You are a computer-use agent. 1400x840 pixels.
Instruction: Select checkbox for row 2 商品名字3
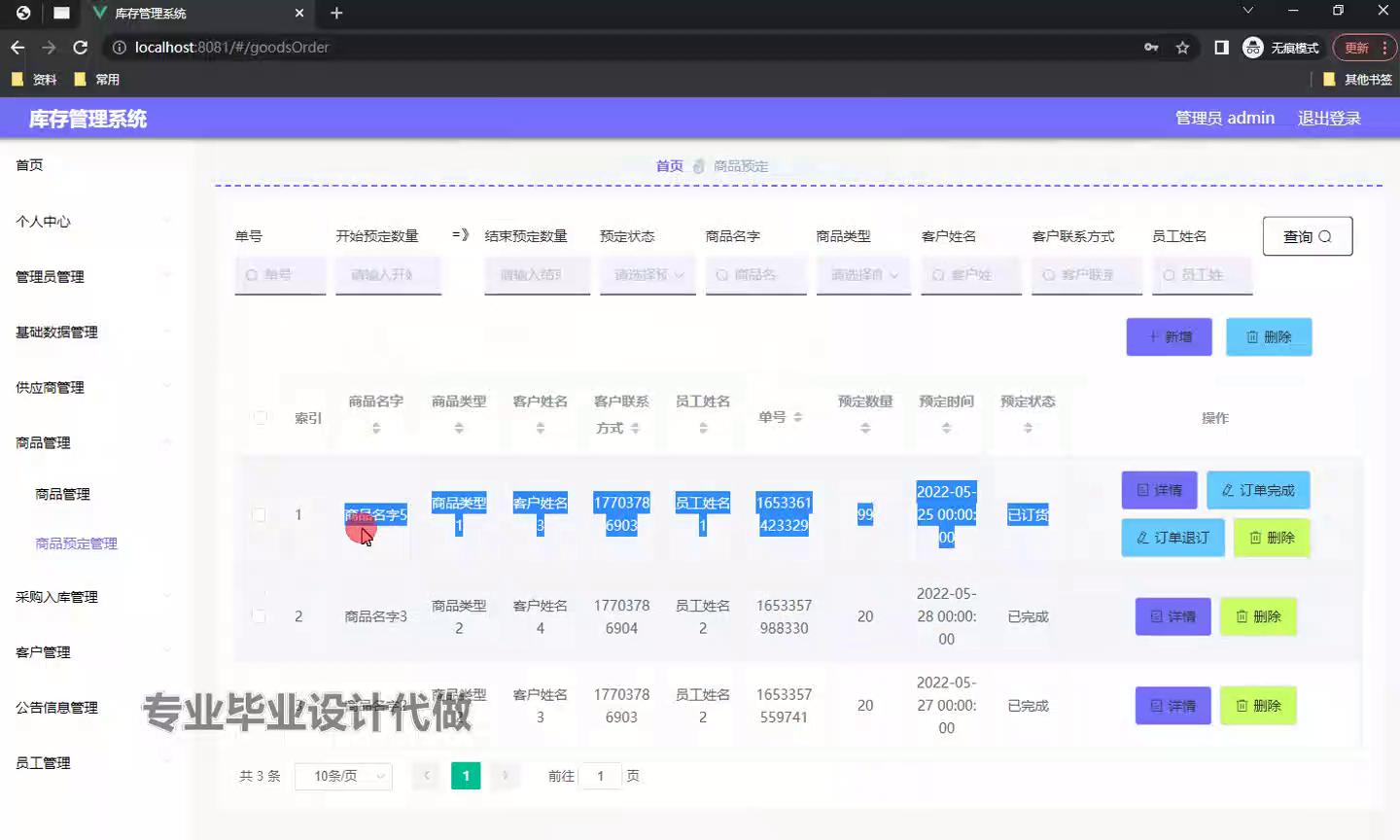(259, 616)
